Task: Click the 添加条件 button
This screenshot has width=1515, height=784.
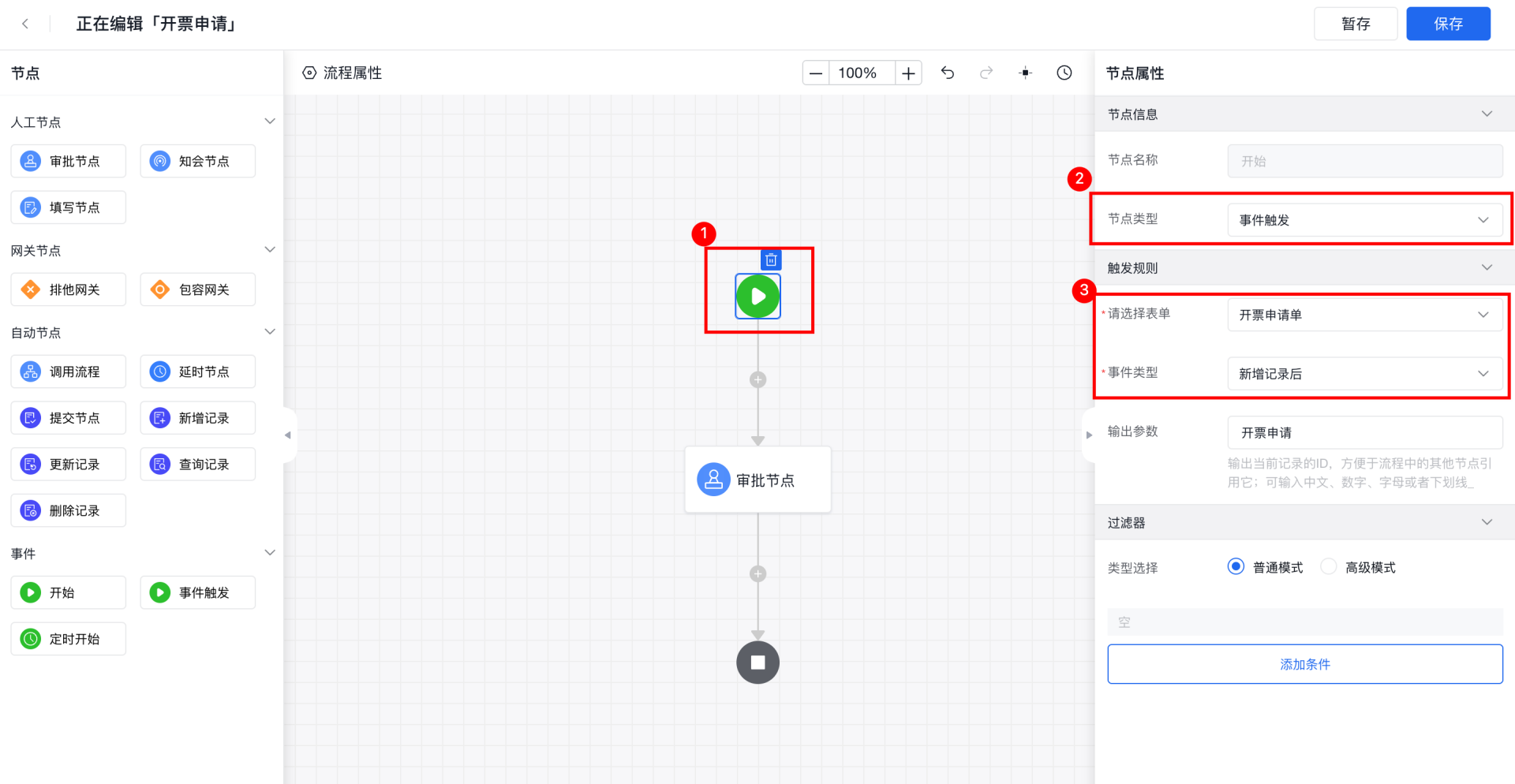Action: coord(1304,664)
